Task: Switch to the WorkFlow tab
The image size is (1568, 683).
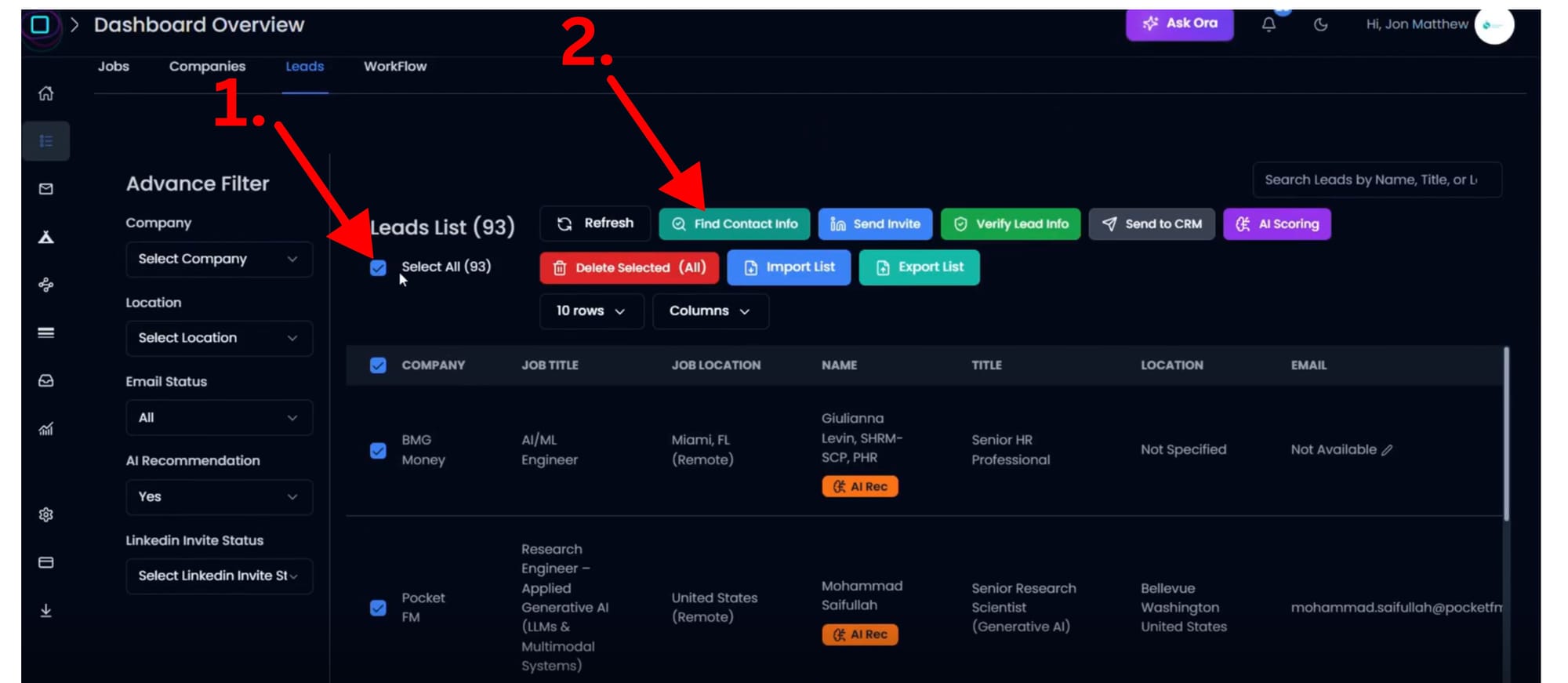Action: 395,67
